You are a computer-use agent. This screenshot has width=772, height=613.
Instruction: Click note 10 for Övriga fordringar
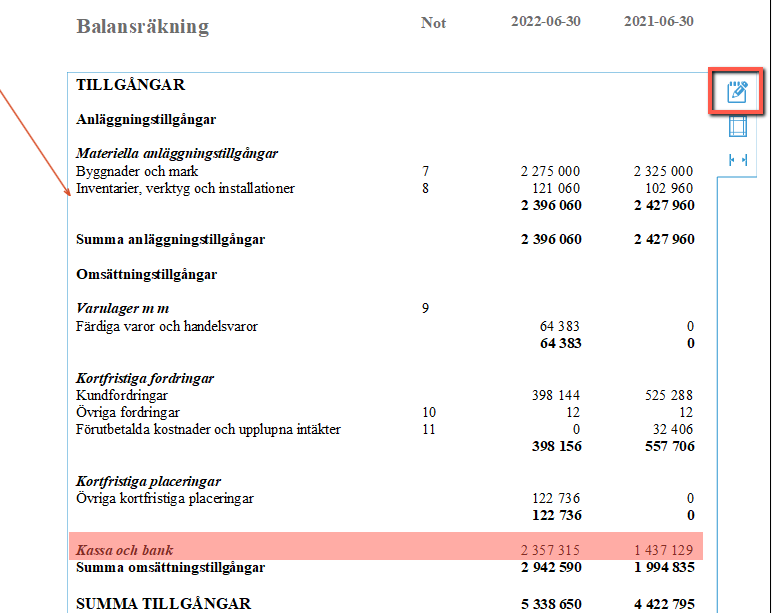[429, 412]
